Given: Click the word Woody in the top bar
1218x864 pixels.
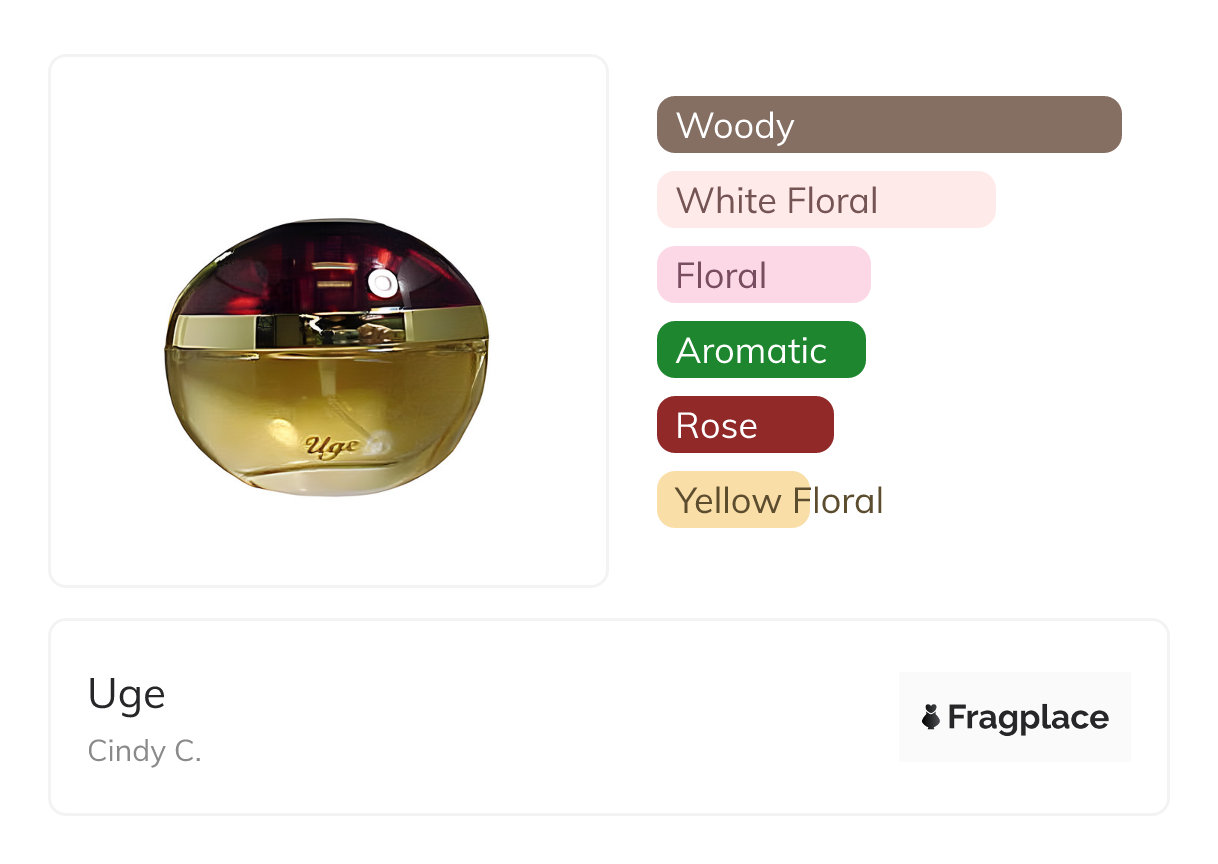Looking at the screenshot, I should coord(735,126).
